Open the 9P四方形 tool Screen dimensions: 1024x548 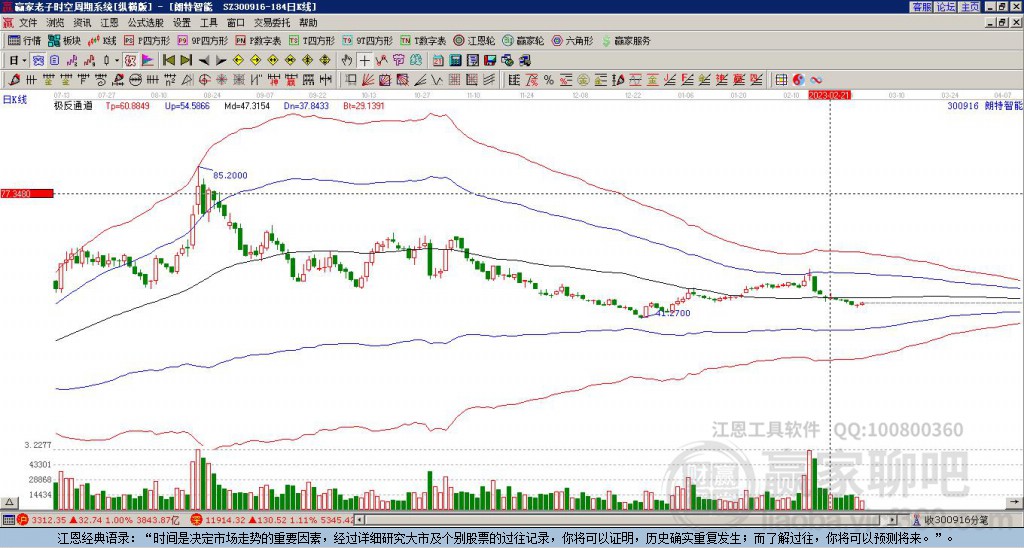click(203, 40)
